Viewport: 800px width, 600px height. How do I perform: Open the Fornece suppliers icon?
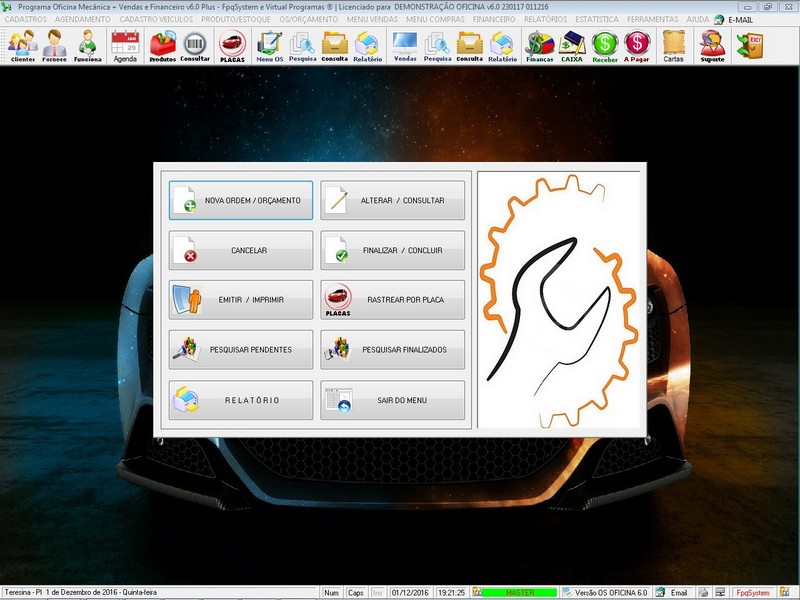pos(54,45)
